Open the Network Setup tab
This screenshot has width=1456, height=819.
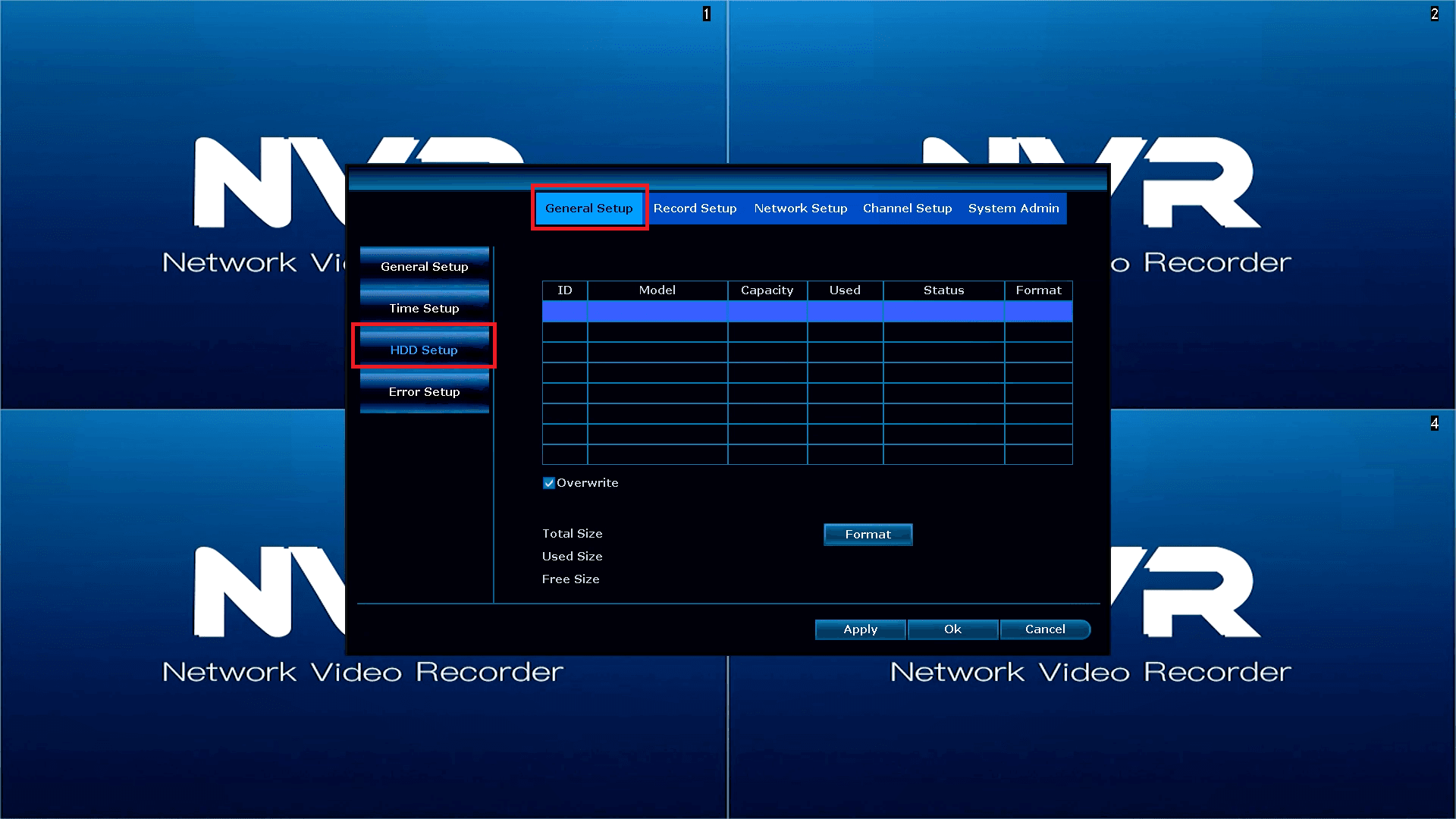800,208
